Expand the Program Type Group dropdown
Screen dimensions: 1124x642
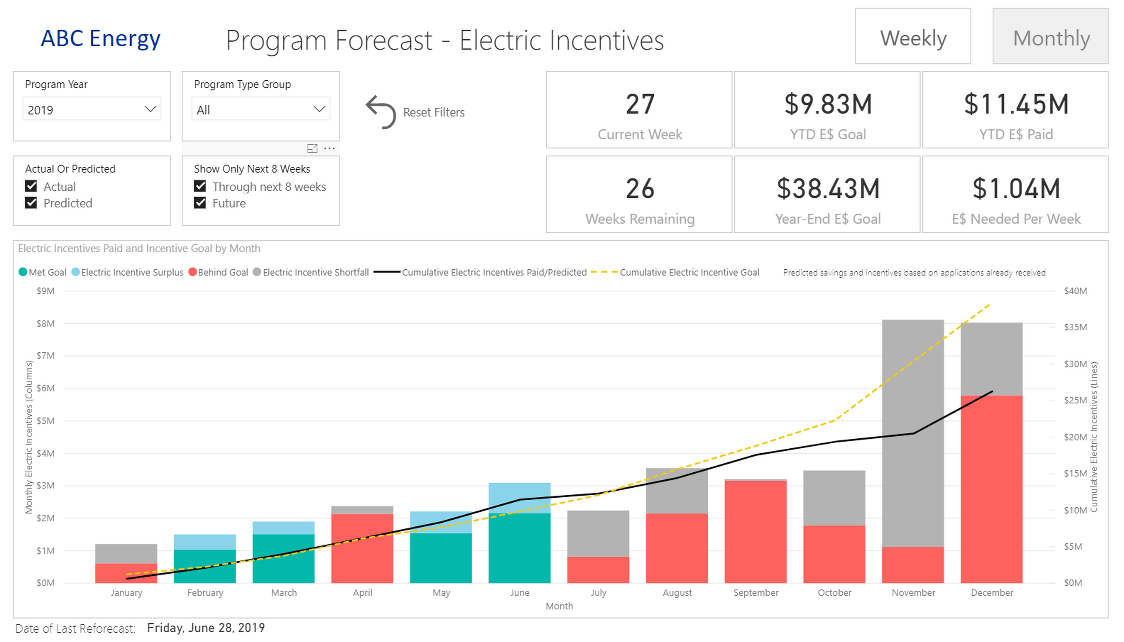tap(320, 109)
